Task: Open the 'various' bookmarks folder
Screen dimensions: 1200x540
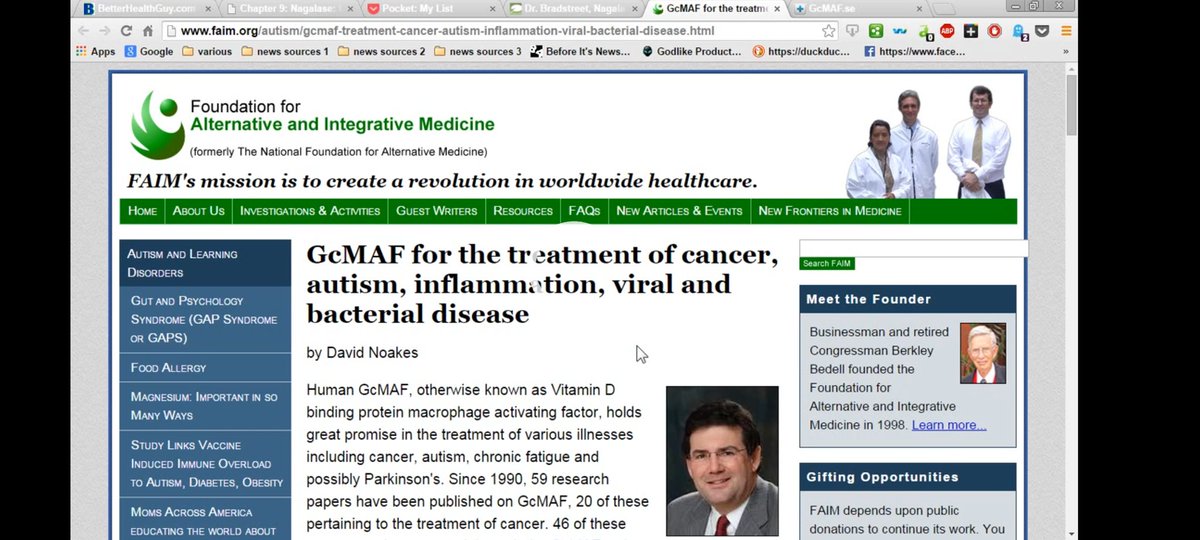Action: 207,51
